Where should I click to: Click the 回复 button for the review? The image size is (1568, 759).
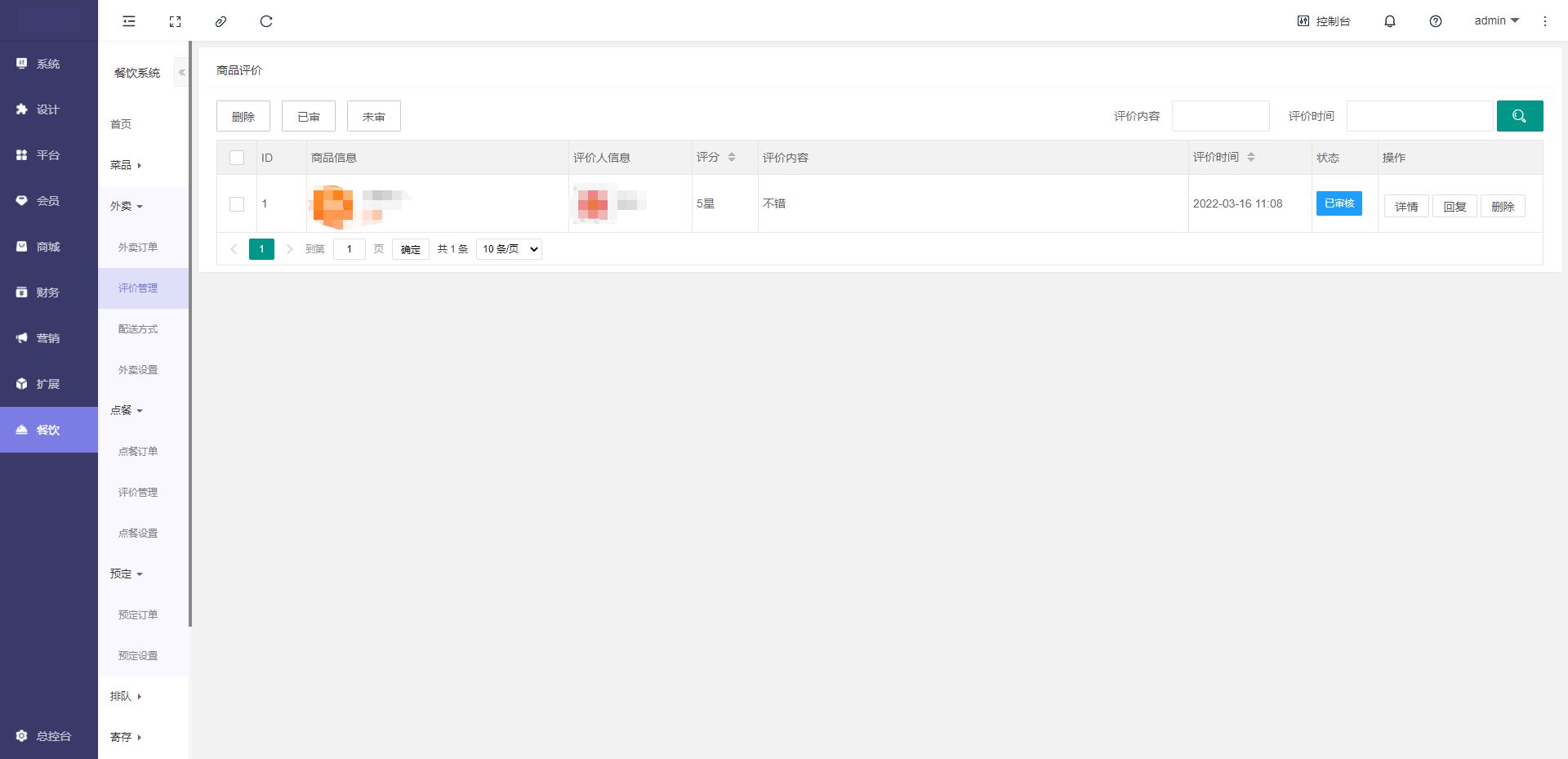point(1454,207)
